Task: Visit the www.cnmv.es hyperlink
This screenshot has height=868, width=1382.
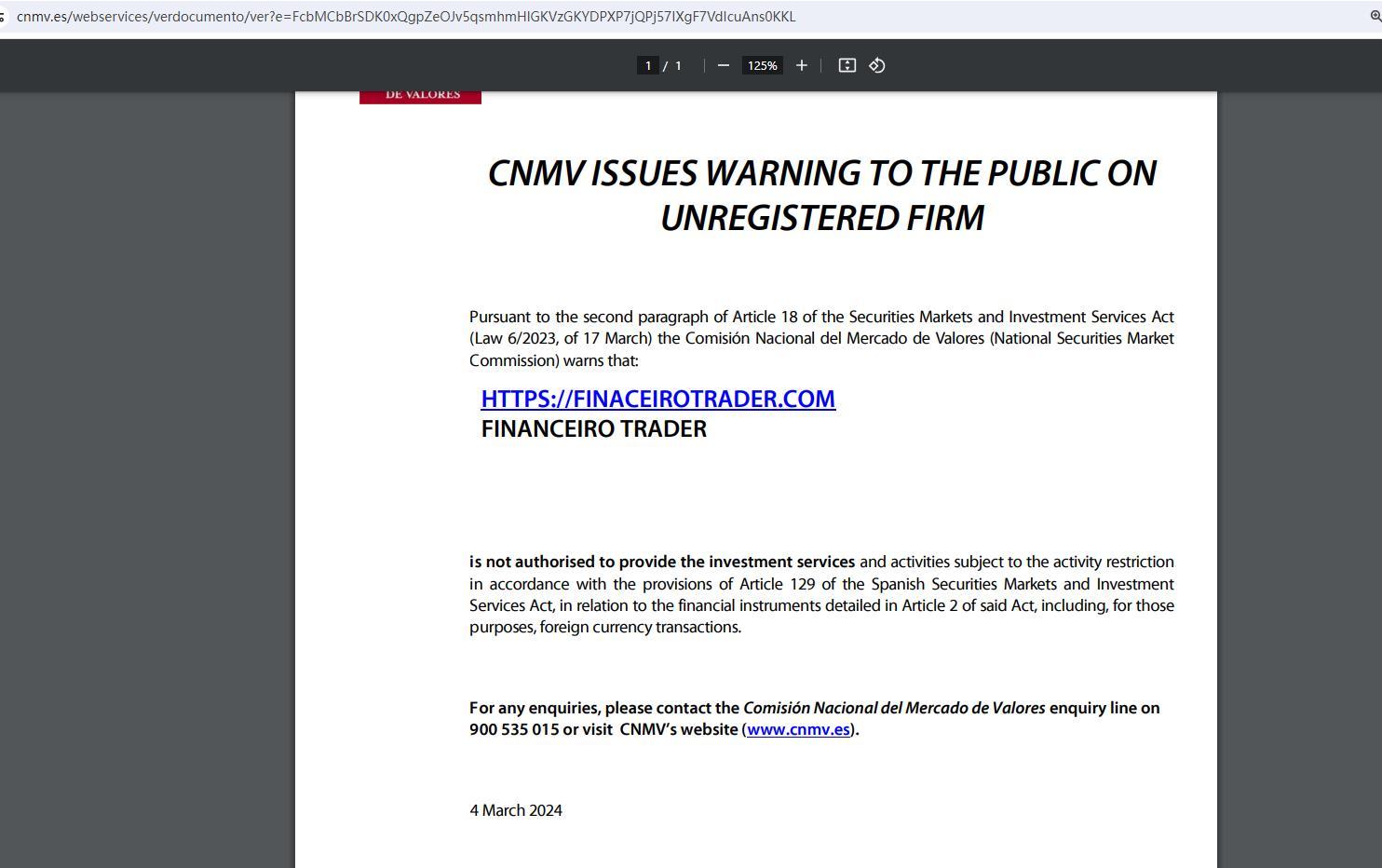Action: [798, 729]
